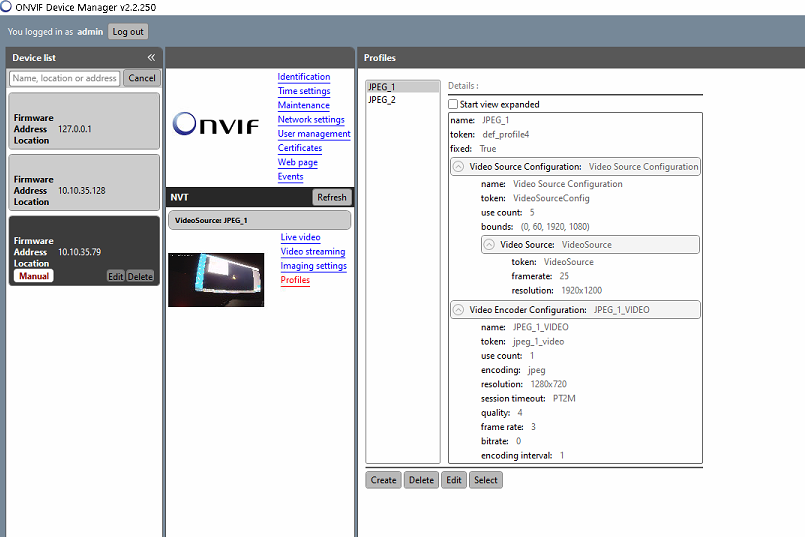Click the Create profile button

coord(384,480)
